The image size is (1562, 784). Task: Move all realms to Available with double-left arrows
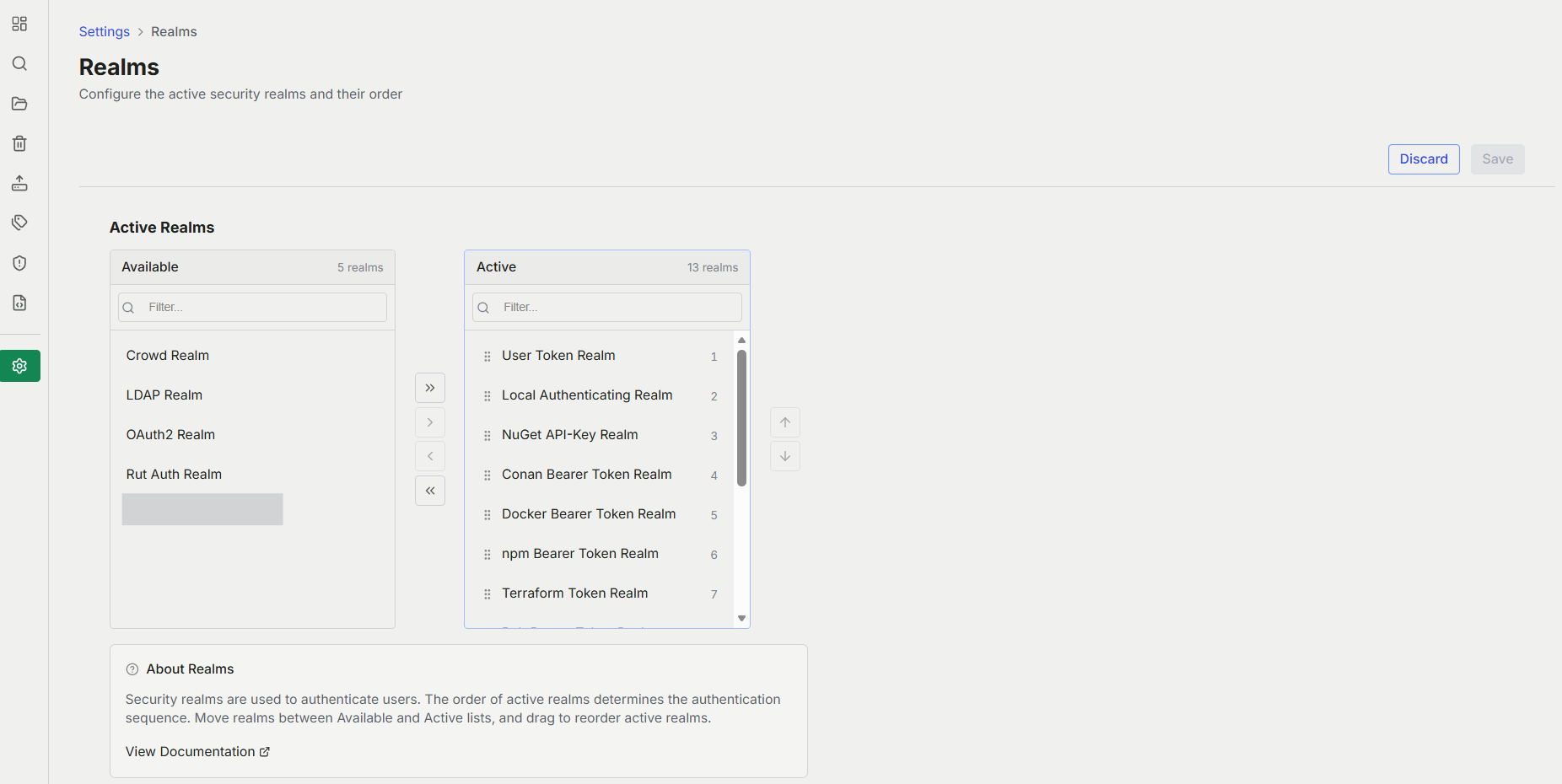tap(430, 491)
